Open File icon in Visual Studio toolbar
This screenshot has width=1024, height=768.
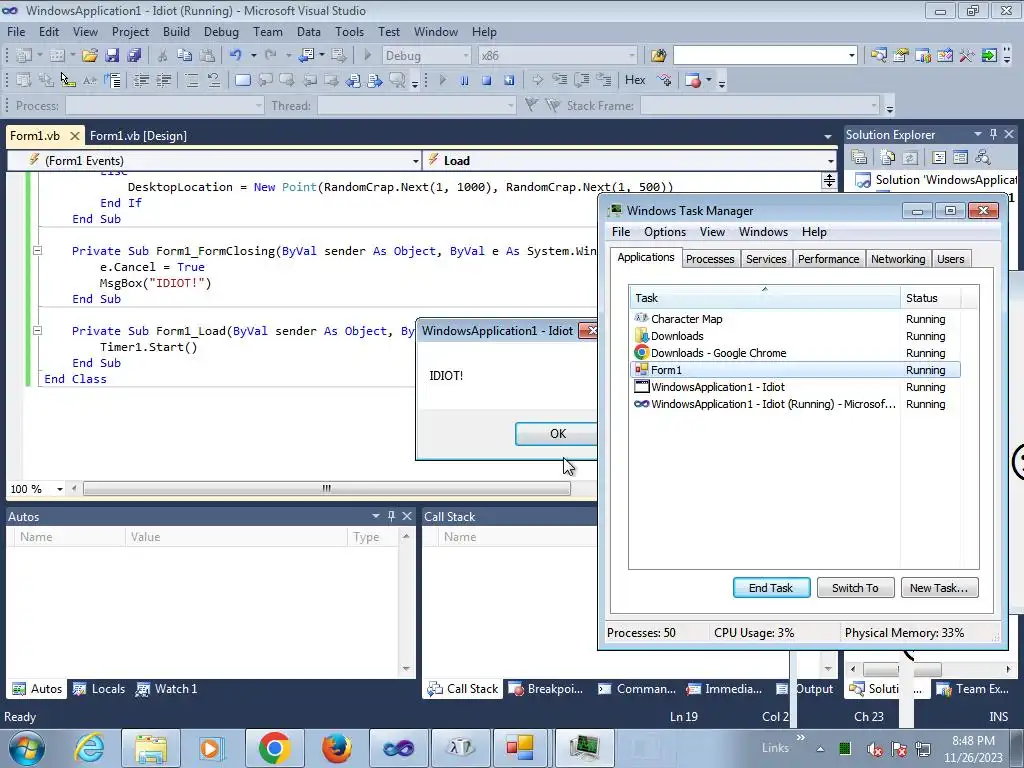(89, 56)
